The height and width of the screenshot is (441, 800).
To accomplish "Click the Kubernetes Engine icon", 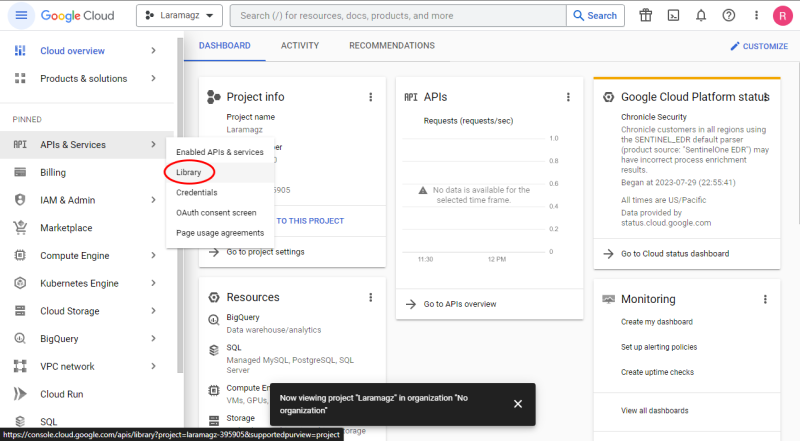I will click(20, 283).
